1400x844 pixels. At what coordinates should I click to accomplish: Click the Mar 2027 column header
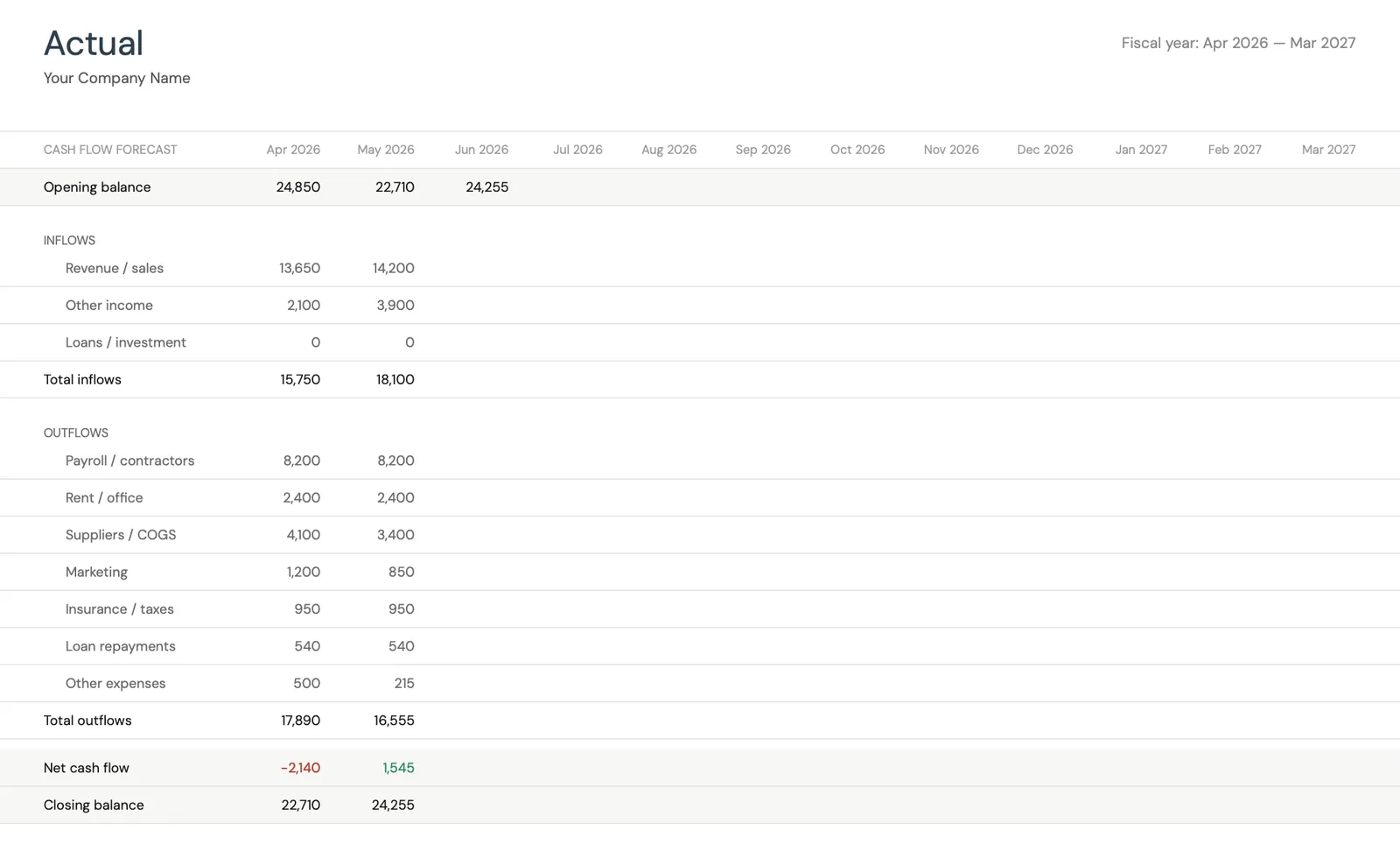pos(1327,149)
